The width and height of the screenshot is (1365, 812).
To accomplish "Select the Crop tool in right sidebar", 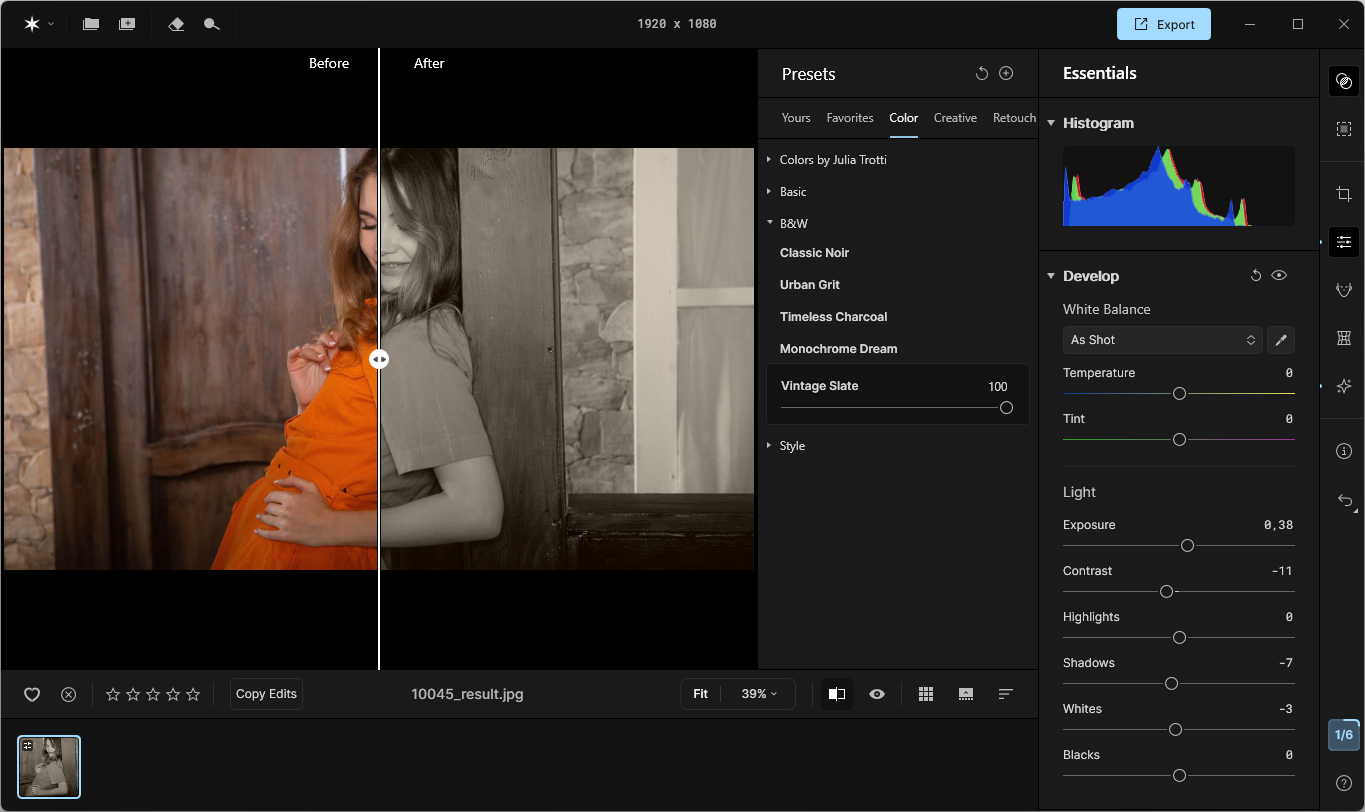I will coord(1344,194).
